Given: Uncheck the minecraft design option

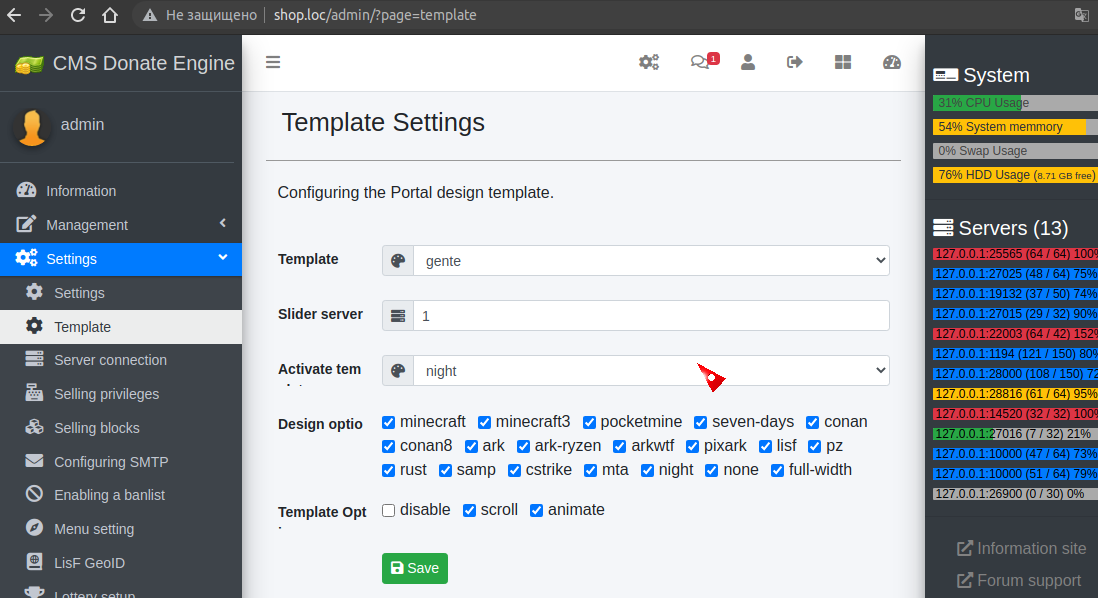Looking at the screenshot, I should (x=389, y=422).
